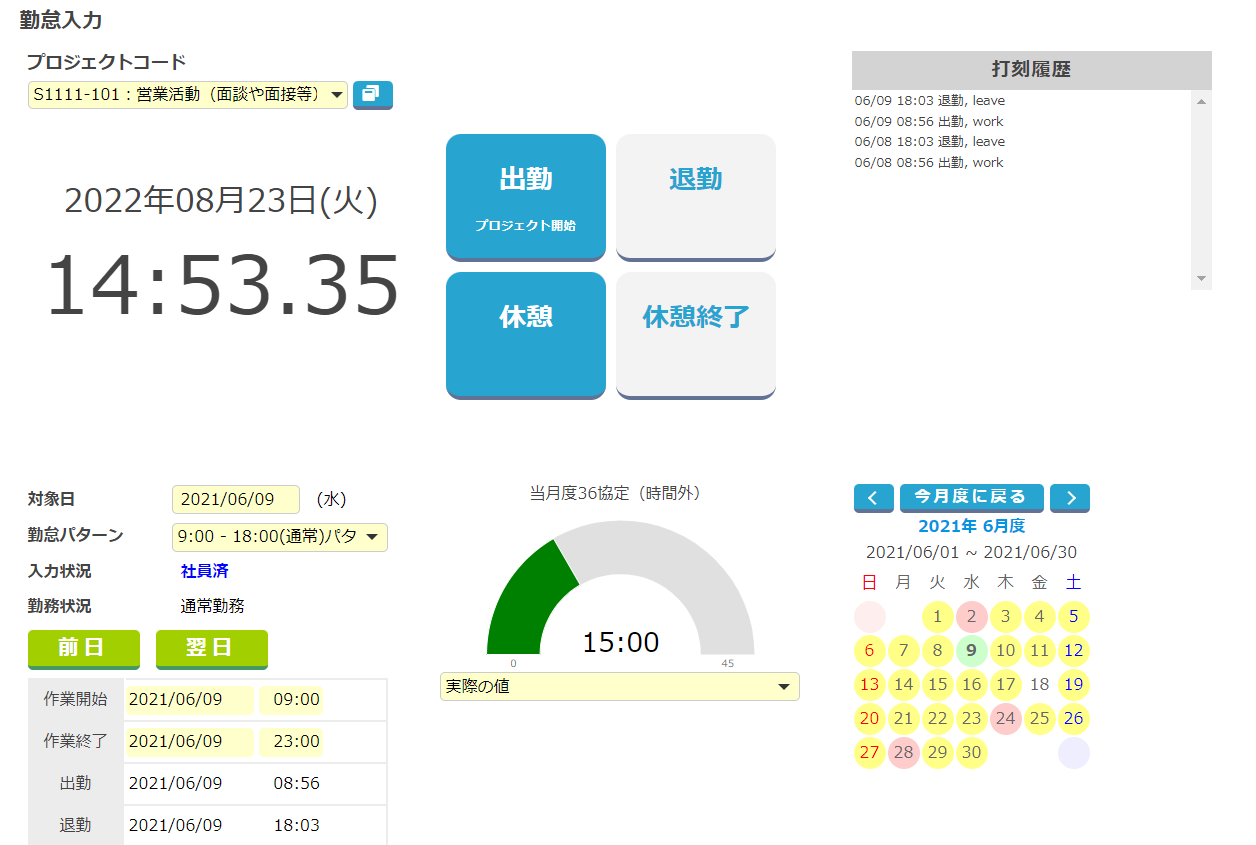Click the 出勤 time value 08:56
Viewport: 1256px width, 845px height.
coord(297,783)
